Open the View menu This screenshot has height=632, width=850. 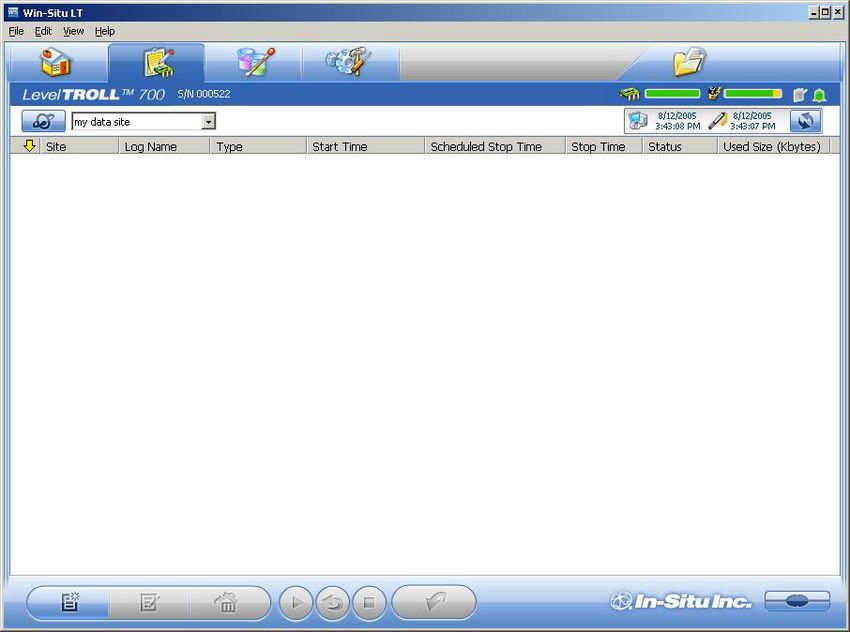74,31
